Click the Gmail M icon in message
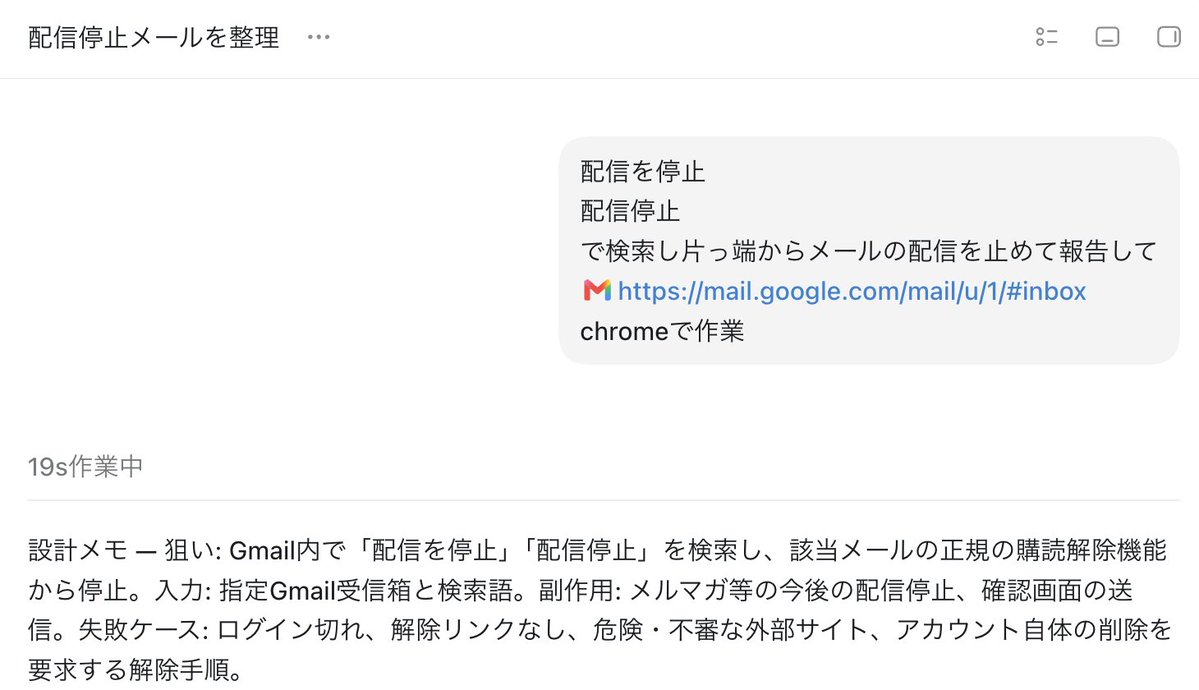 [596, 291]
